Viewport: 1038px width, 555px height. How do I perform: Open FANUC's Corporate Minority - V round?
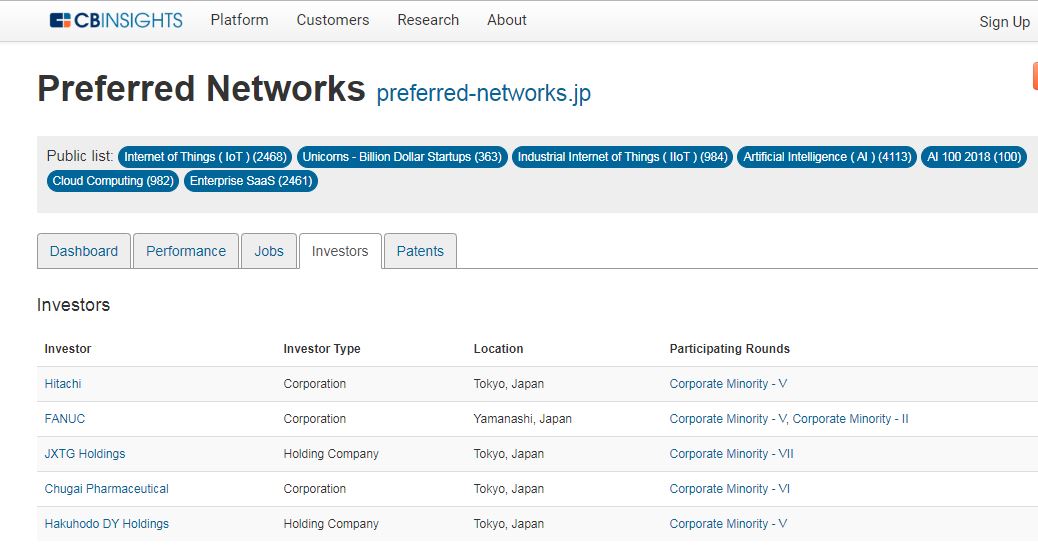click(728, 419)
